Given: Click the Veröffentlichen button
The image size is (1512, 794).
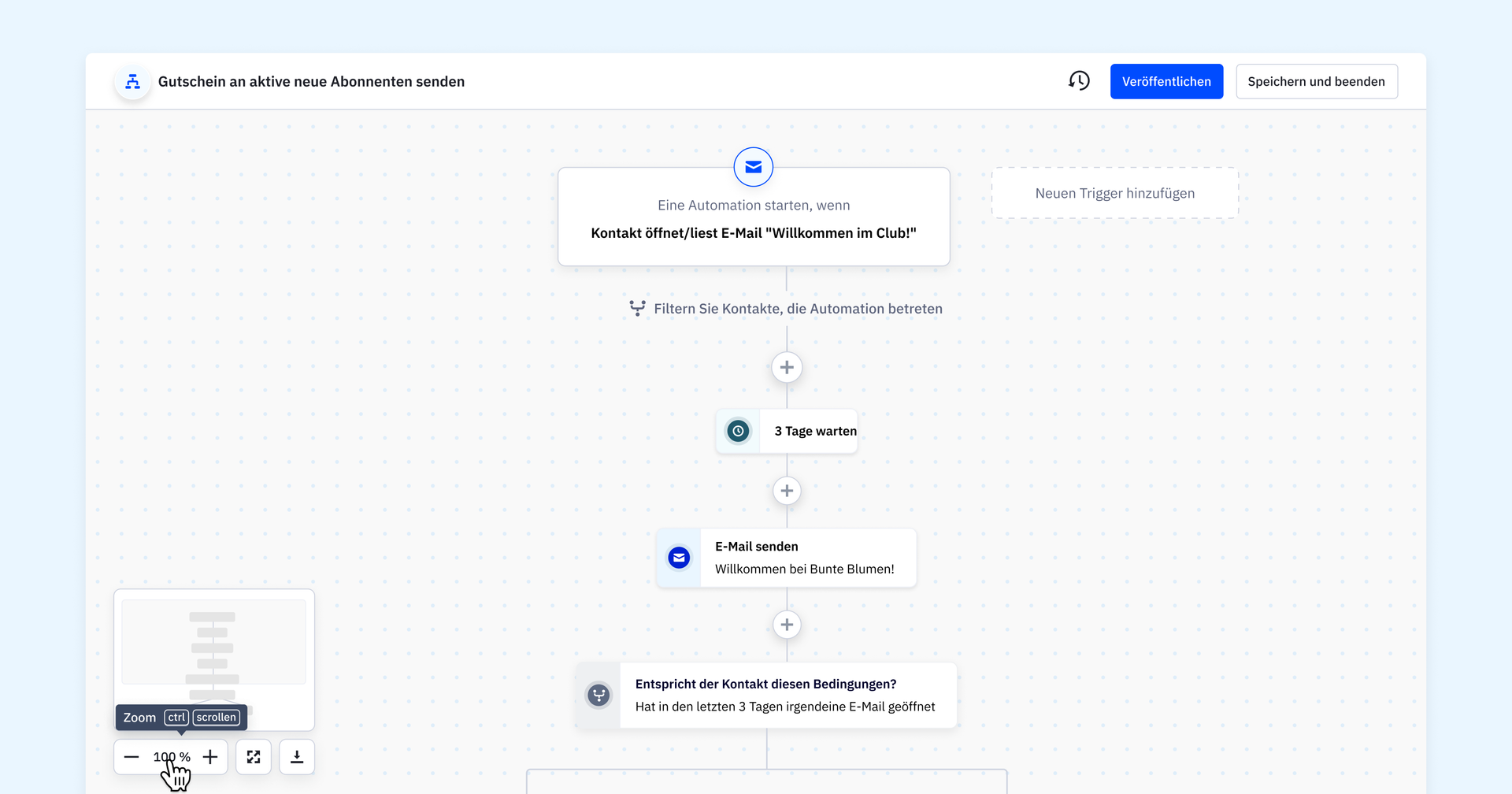Looking at the screenshot, I should 1166,82.
